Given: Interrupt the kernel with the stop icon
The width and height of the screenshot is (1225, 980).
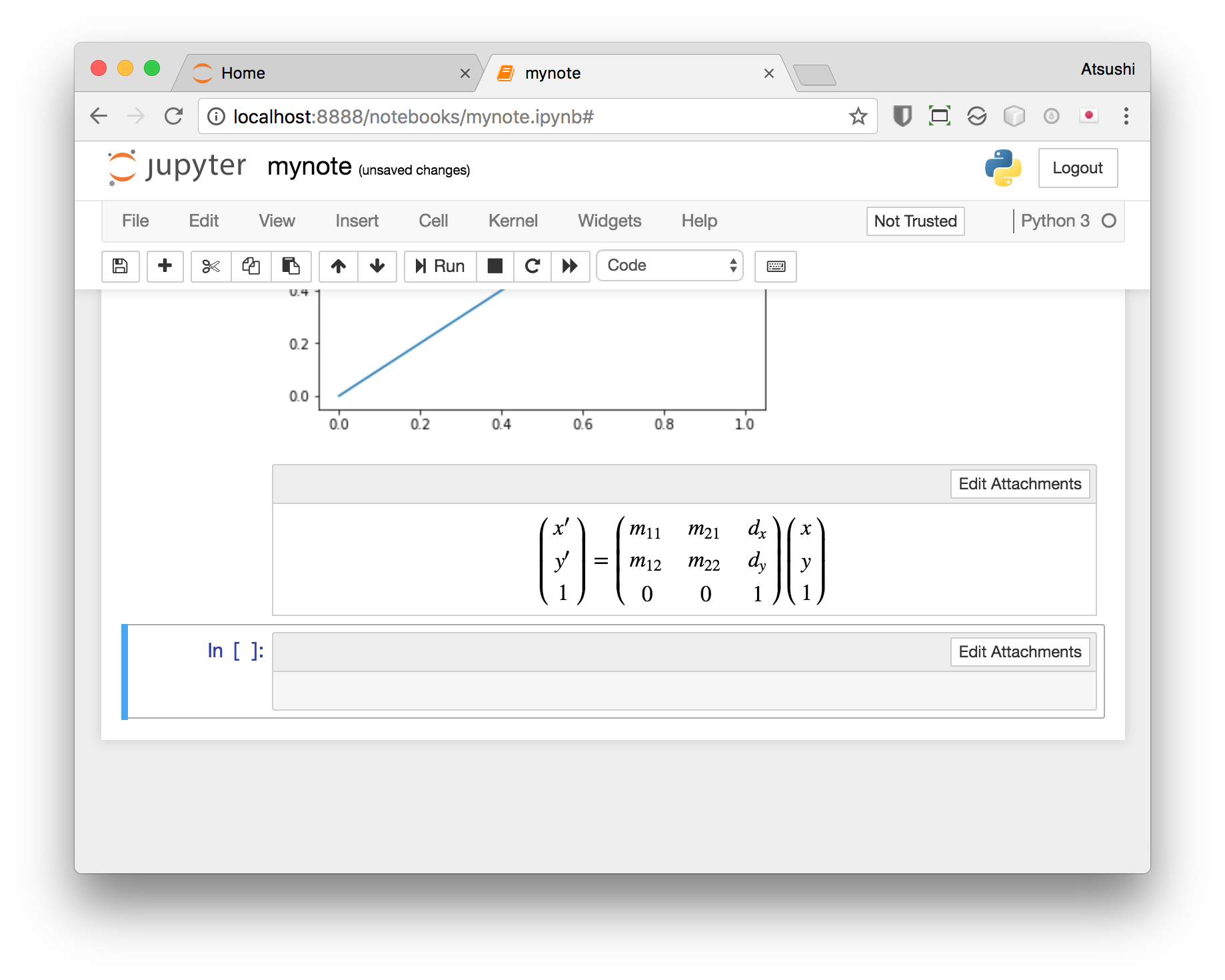Looking at the screenshot, I should [495, 266].
